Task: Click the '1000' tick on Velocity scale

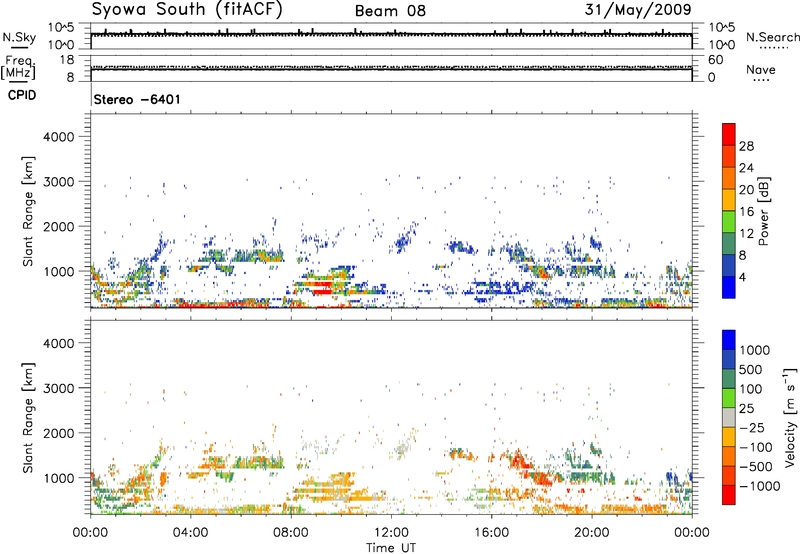Action: 754,350
